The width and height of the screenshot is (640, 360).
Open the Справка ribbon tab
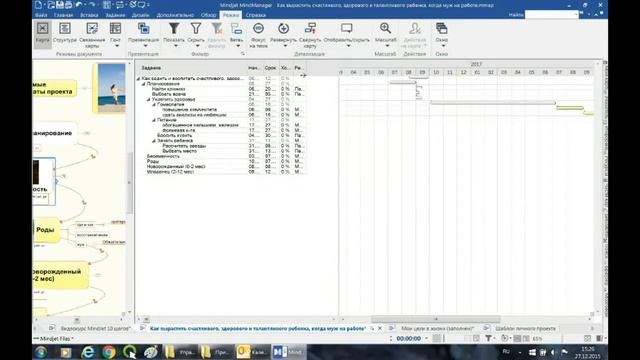click(256, 15)
